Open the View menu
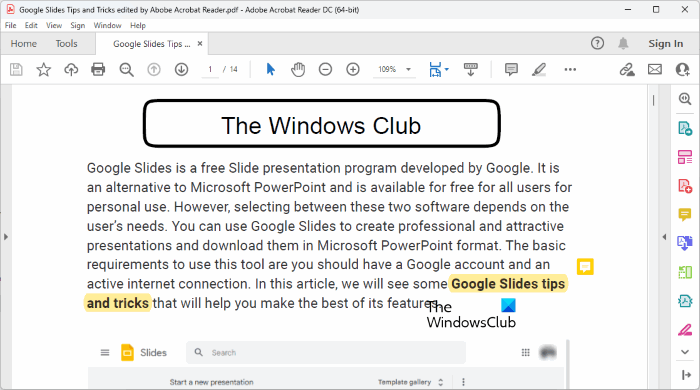The width and height of the screenshot is (700, 390). click(x=54, y=25)
